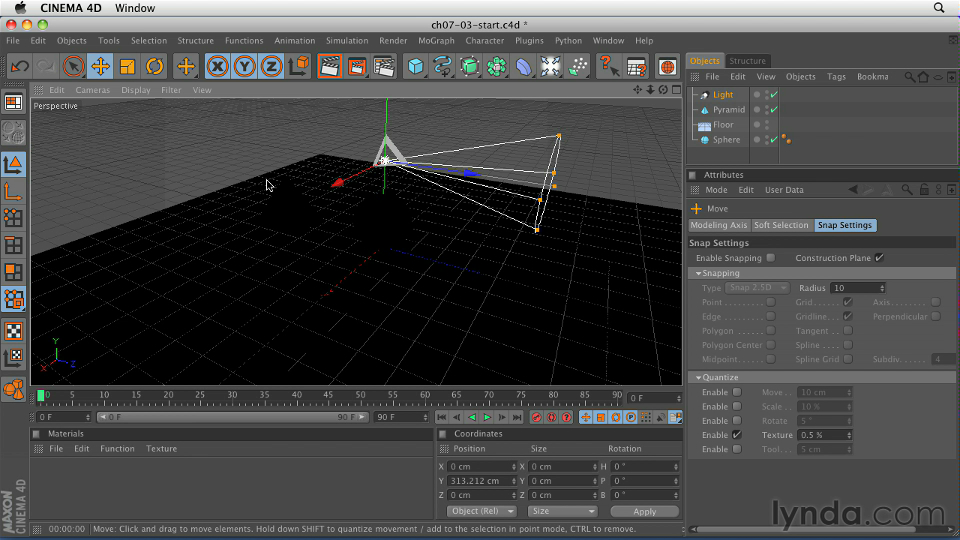Switch to Structure tab
Screen dimensions: 960x540
click(x=747, y=61)
